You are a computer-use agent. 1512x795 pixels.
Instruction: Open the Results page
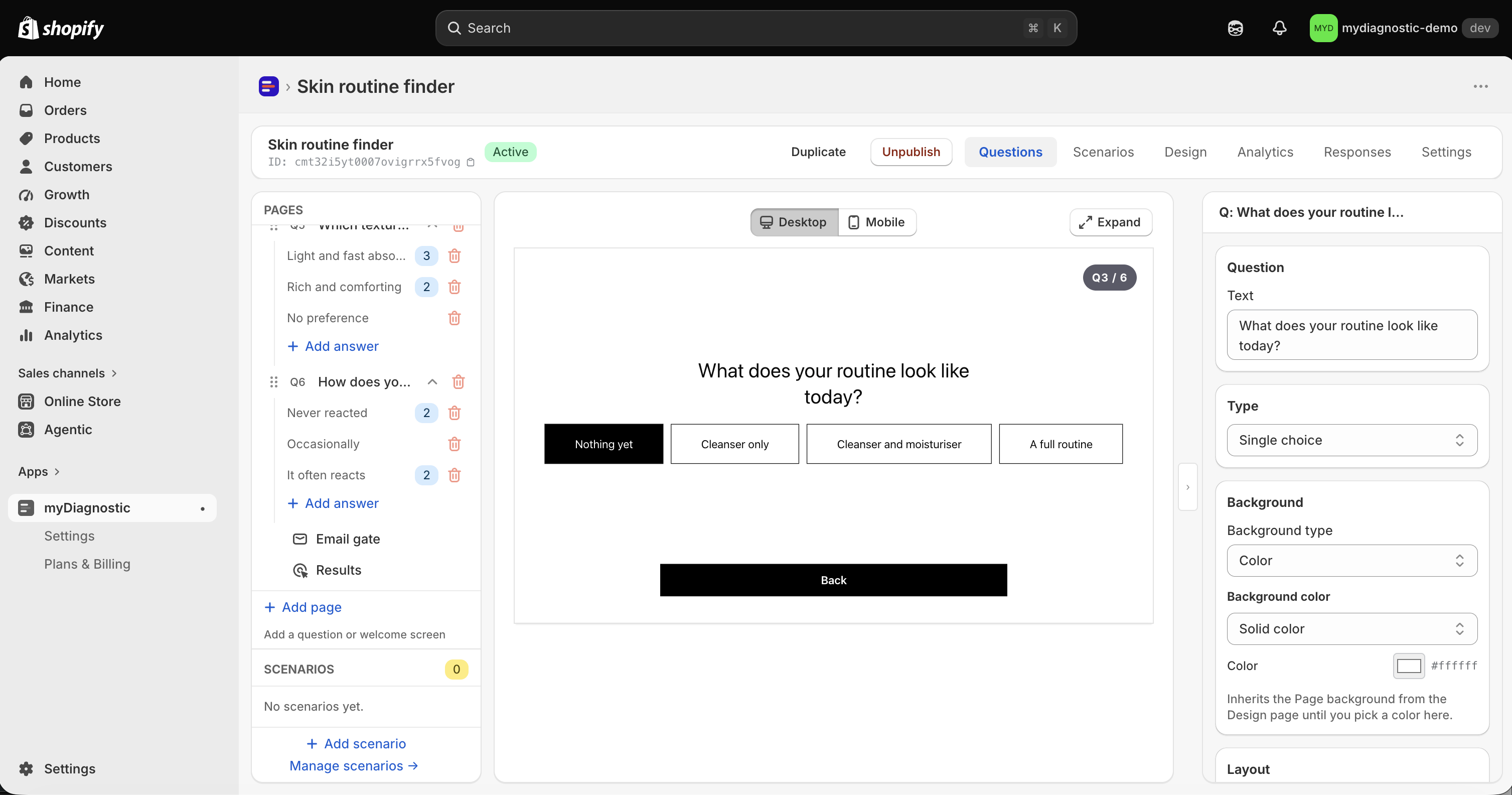tap(327, 570)
